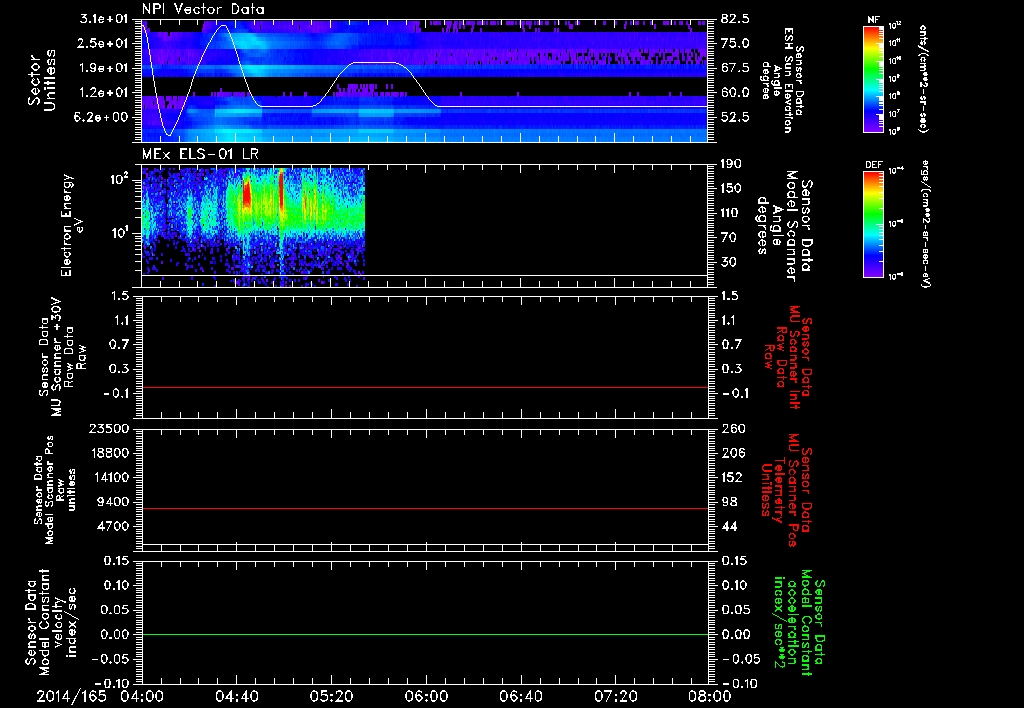Screen dimensions: 1024x708
Task: Click the green "Model Constant acceleration" axis title
Action: pos(798,624)
